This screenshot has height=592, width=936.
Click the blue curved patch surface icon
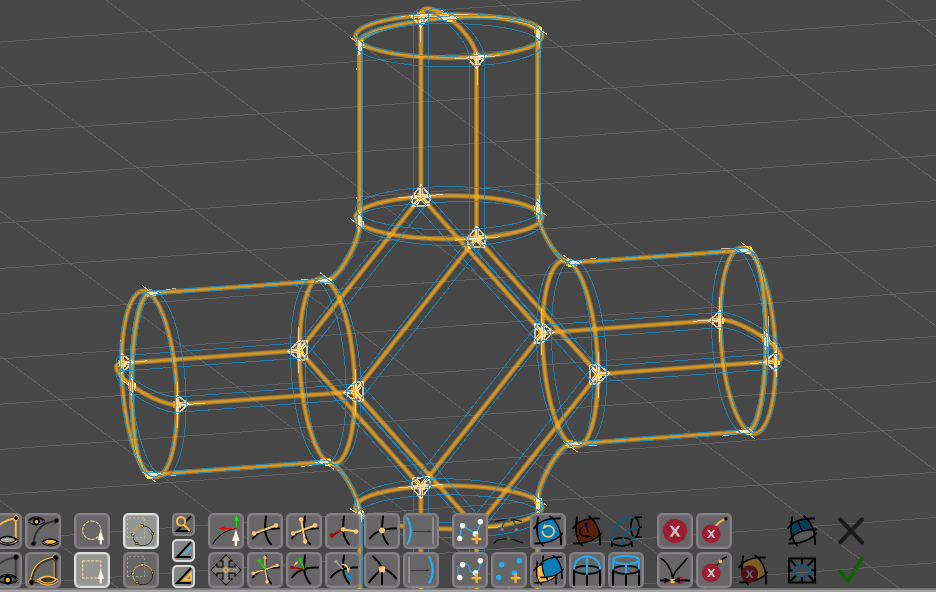click(x=802, y=531)
